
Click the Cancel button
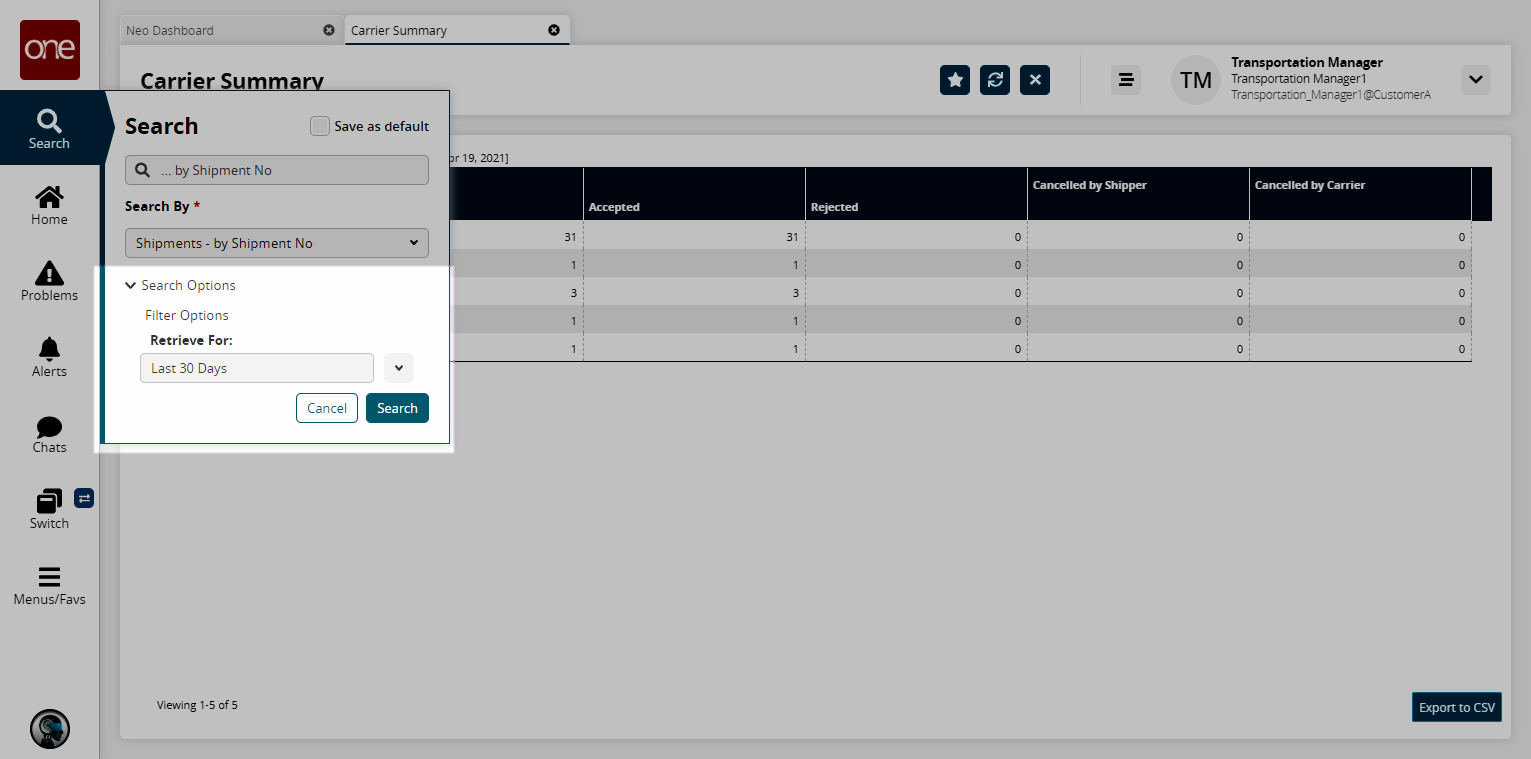tap(327, 408)
